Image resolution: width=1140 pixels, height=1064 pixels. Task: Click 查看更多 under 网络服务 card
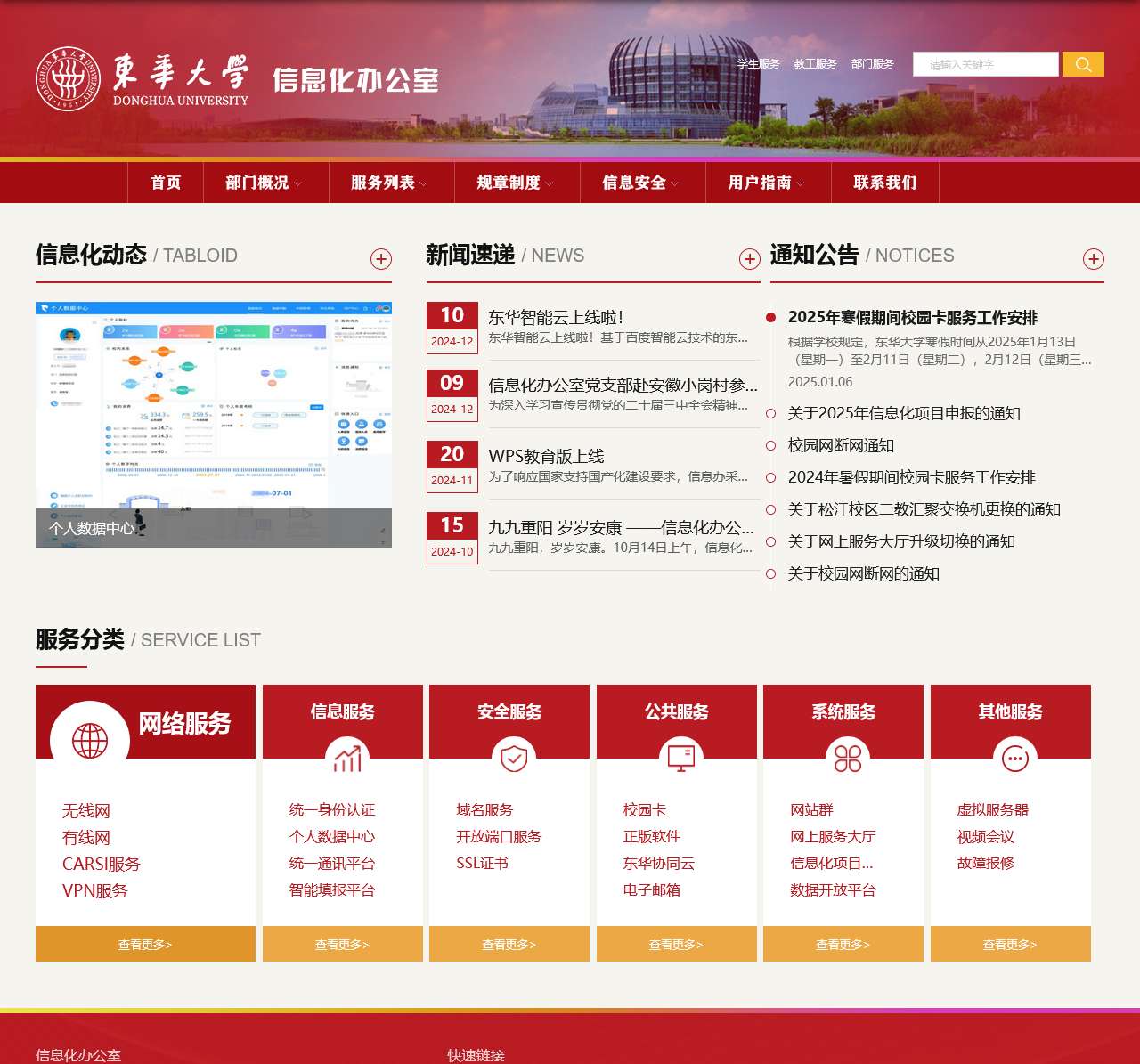coord(145,945)
